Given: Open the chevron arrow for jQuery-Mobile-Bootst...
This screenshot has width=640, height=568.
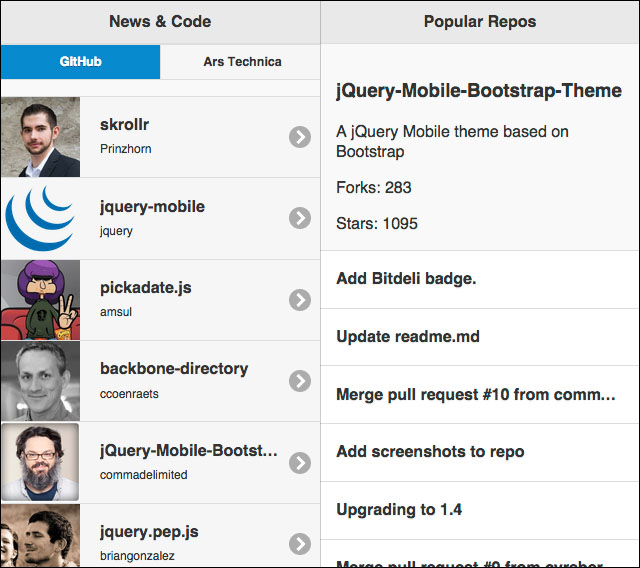Looking at the screenshot, I should click(300, 463).
